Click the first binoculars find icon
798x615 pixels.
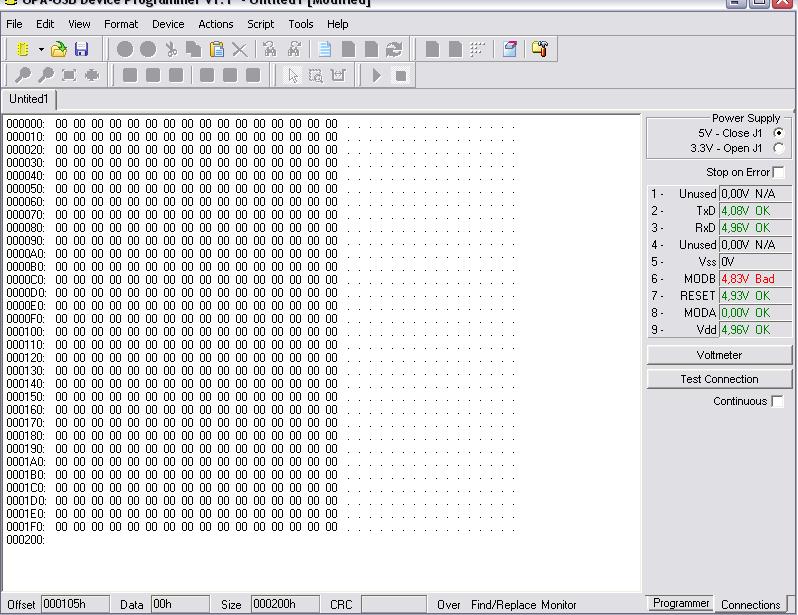point(270,49)
